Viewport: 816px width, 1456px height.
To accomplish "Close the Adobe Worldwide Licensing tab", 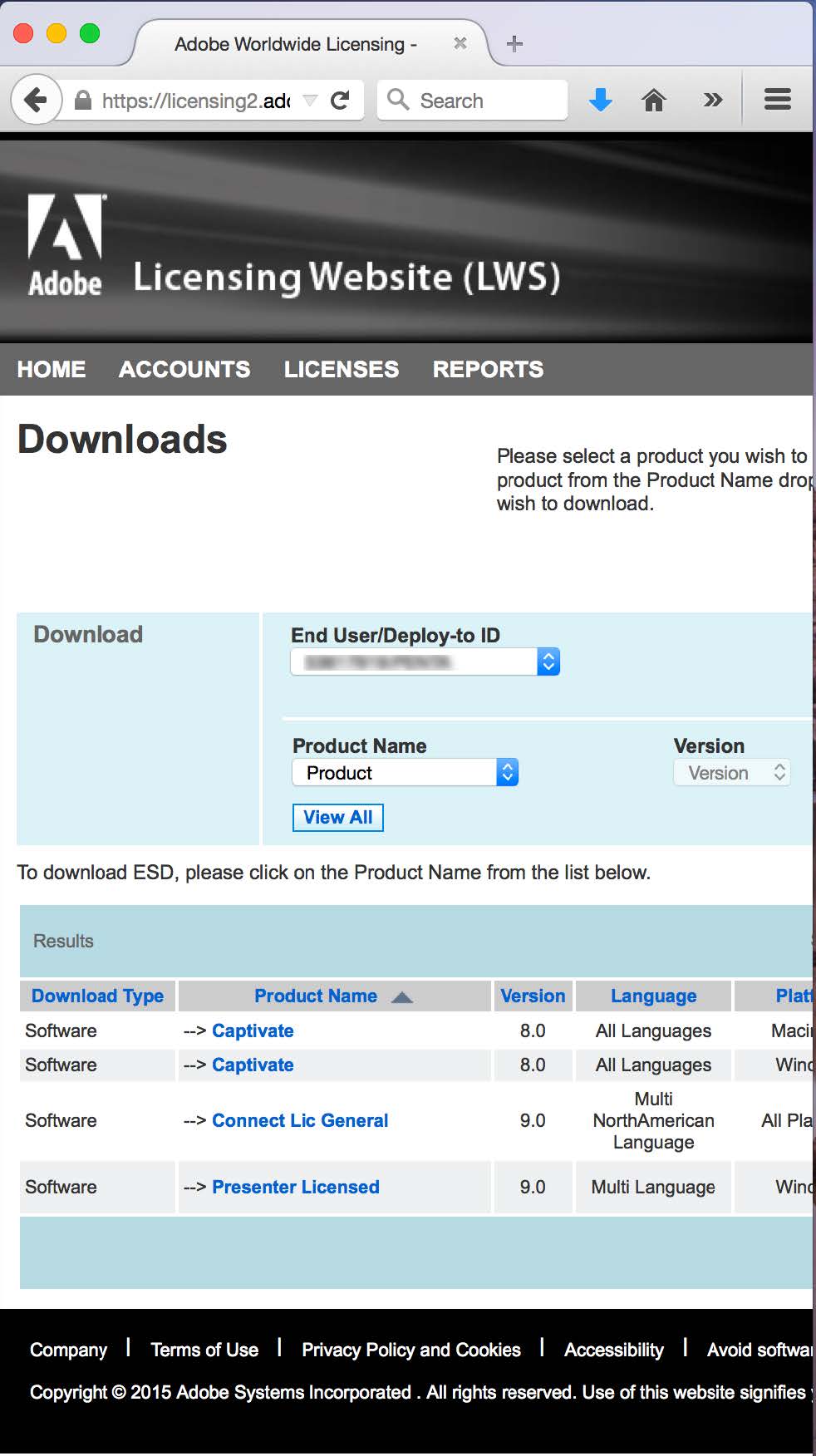I will (x=460, y=43).
